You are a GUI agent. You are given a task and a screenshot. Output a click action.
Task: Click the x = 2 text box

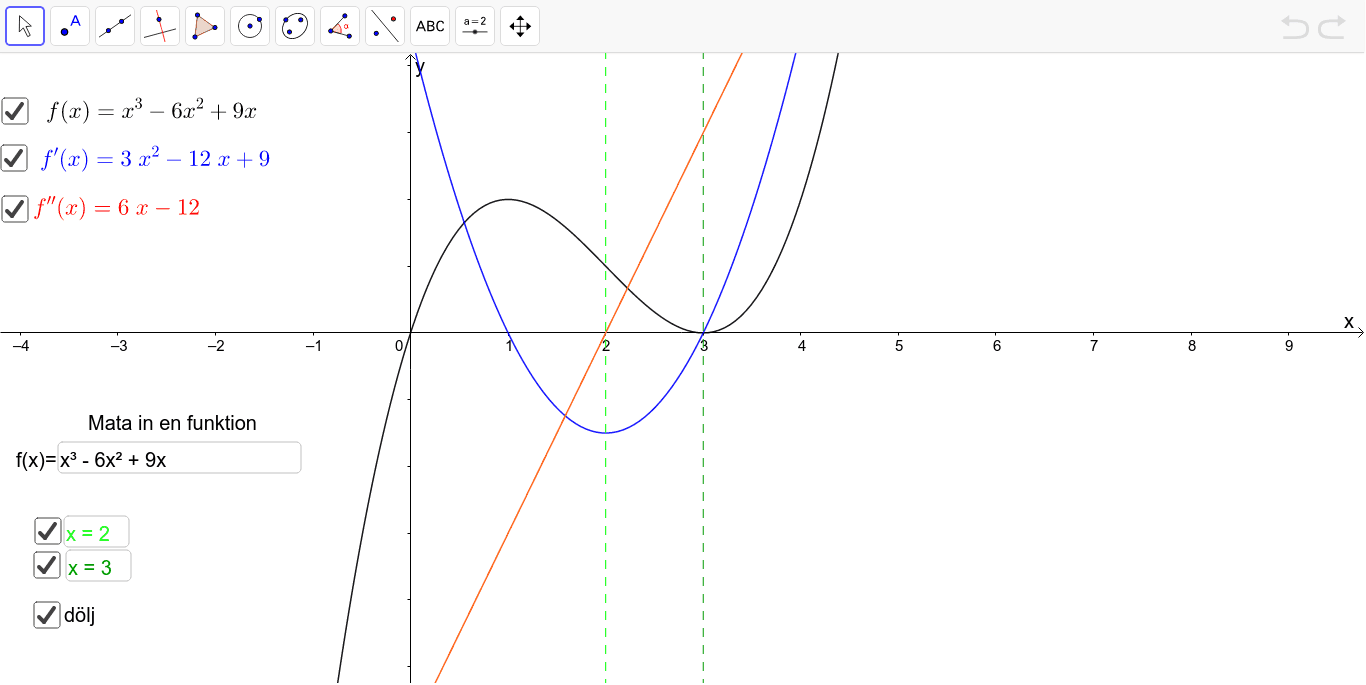[x=97, y=532]
